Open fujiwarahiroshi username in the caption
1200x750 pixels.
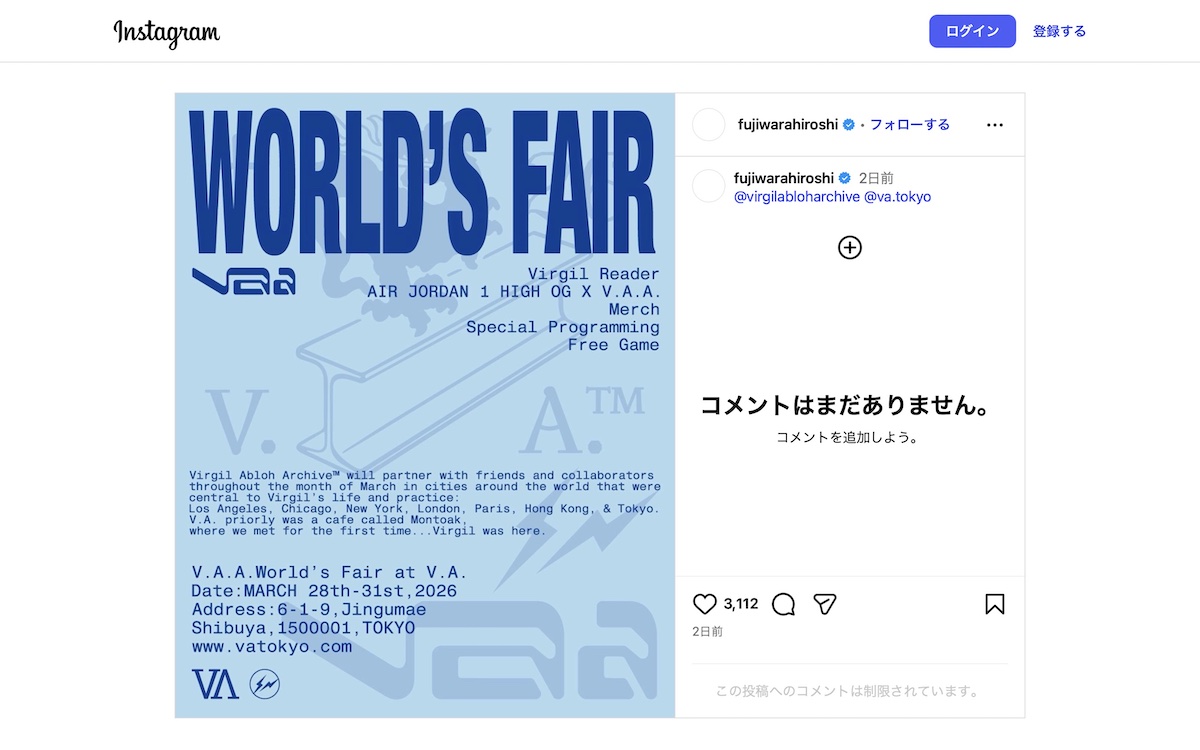(x=784, y=178)
